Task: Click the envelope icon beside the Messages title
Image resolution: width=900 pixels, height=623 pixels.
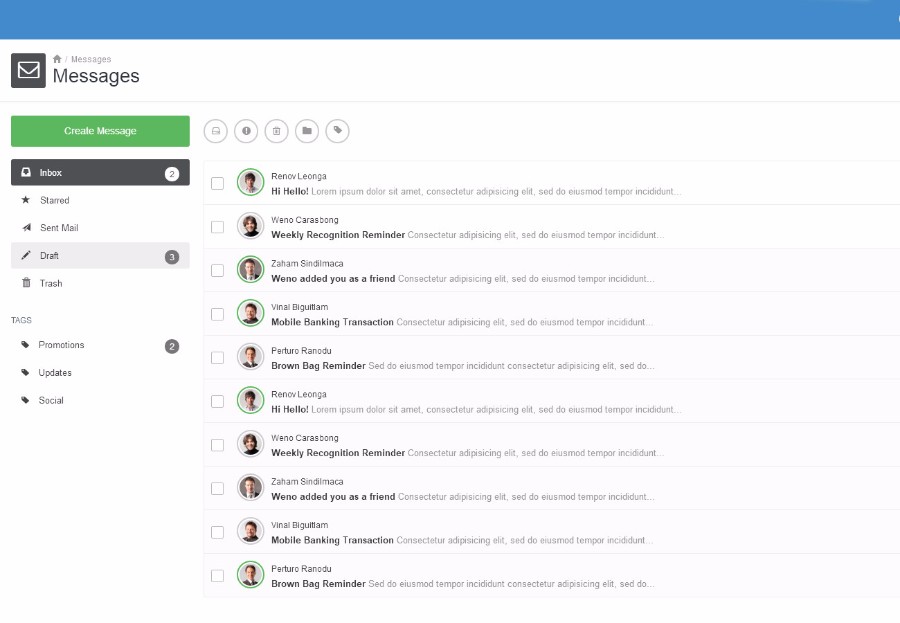Action: coord(28,71)
